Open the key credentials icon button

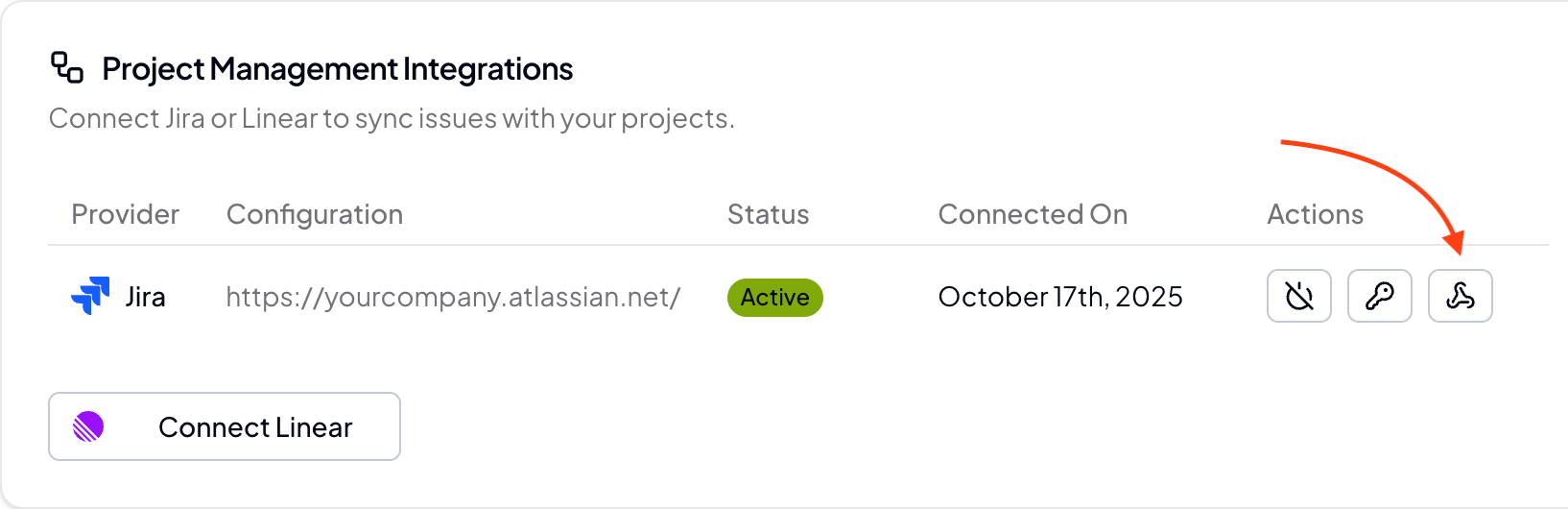coord(1379,296)
